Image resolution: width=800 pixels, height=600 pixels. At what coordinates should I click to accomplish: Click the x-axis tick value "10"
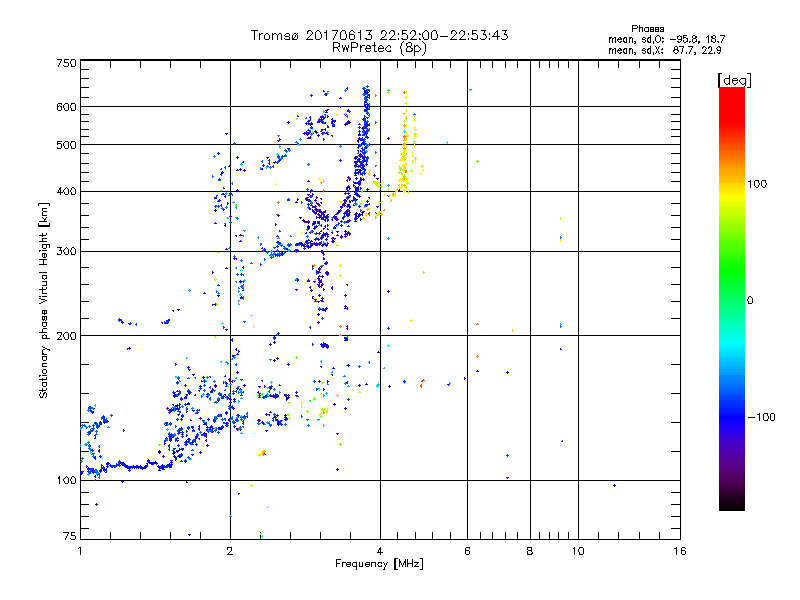click(x=578, y=551)
